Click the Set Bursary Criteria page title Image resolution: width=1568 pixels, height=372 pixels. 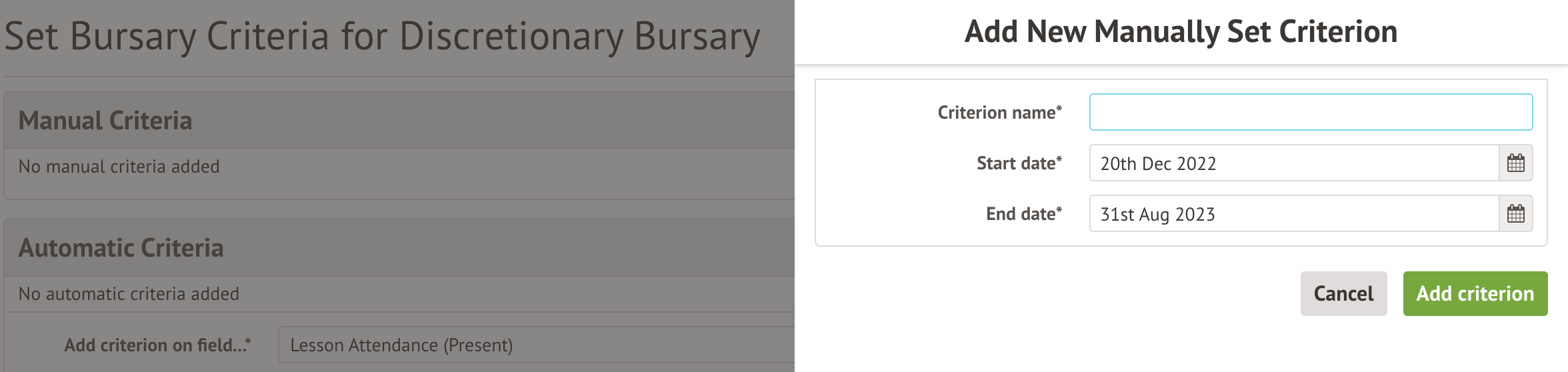point(382,36)
